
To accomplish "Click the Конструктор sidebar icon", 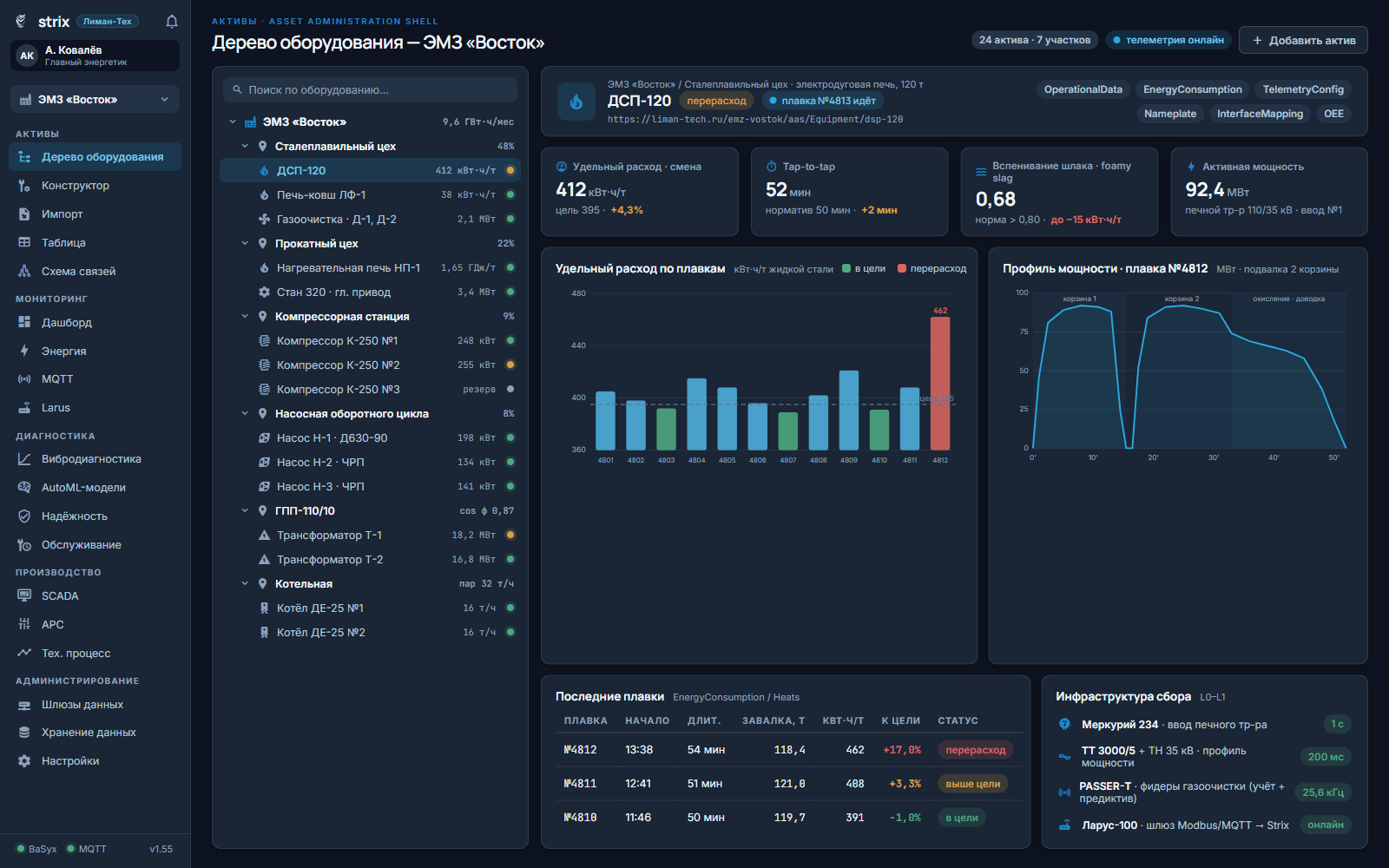I will 24,186.
